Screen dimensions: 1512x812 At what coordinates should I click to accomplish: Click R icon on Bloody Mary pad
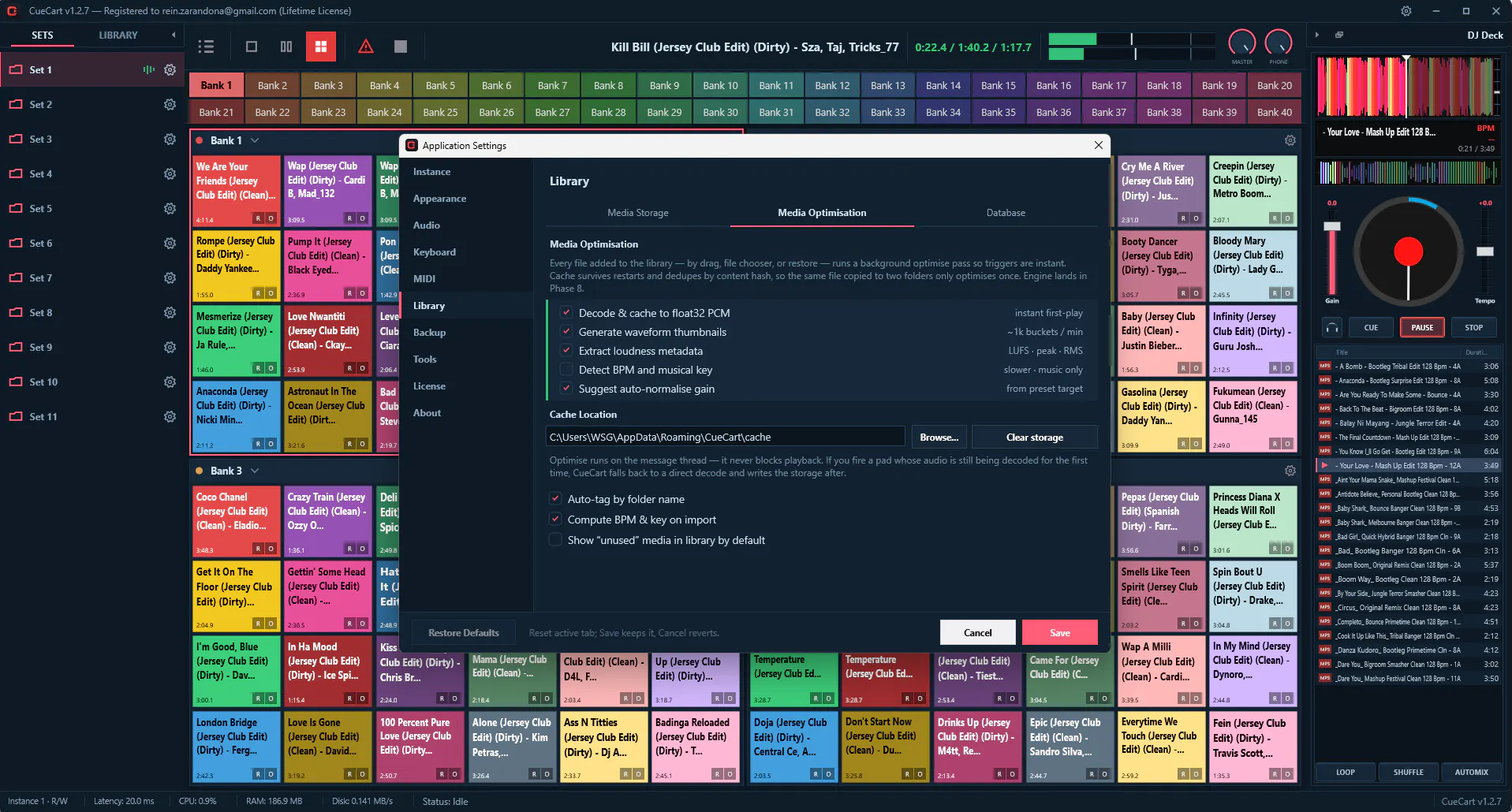point(1274,293)
